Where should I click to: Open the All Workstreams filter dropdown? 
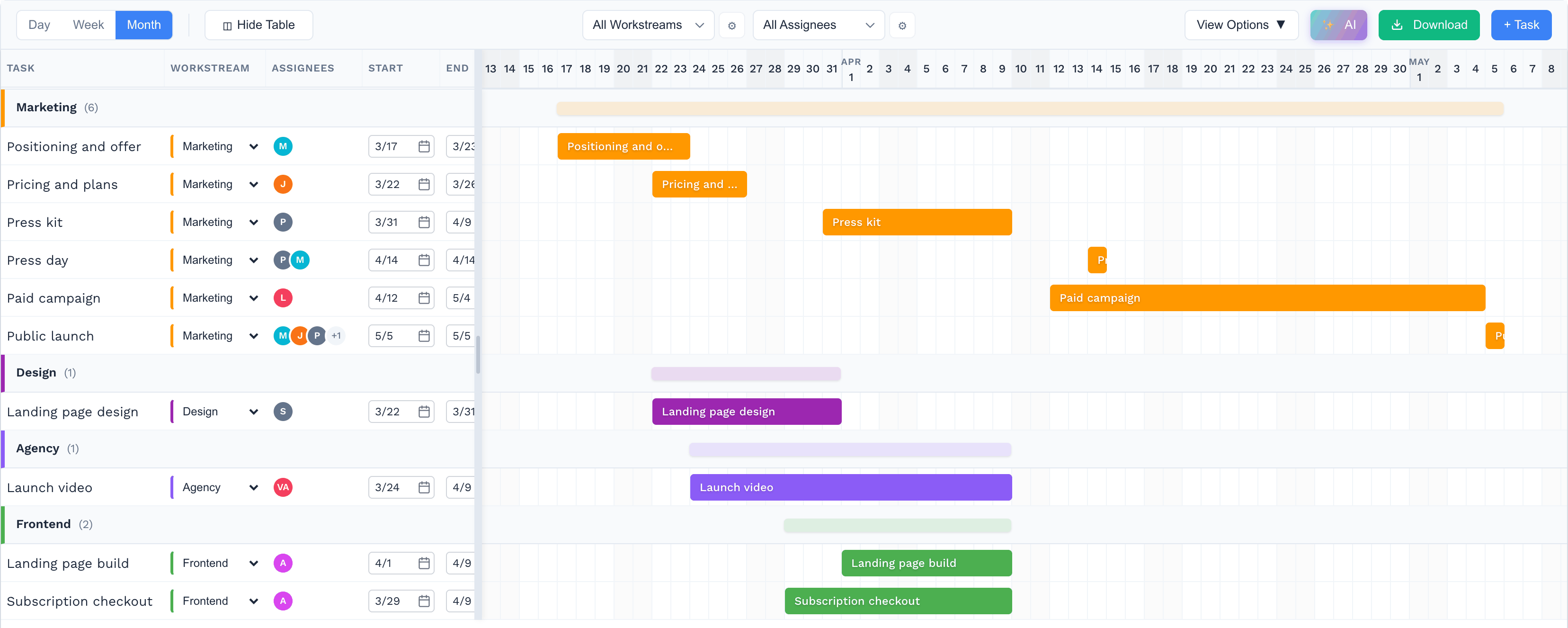point(648,25)
